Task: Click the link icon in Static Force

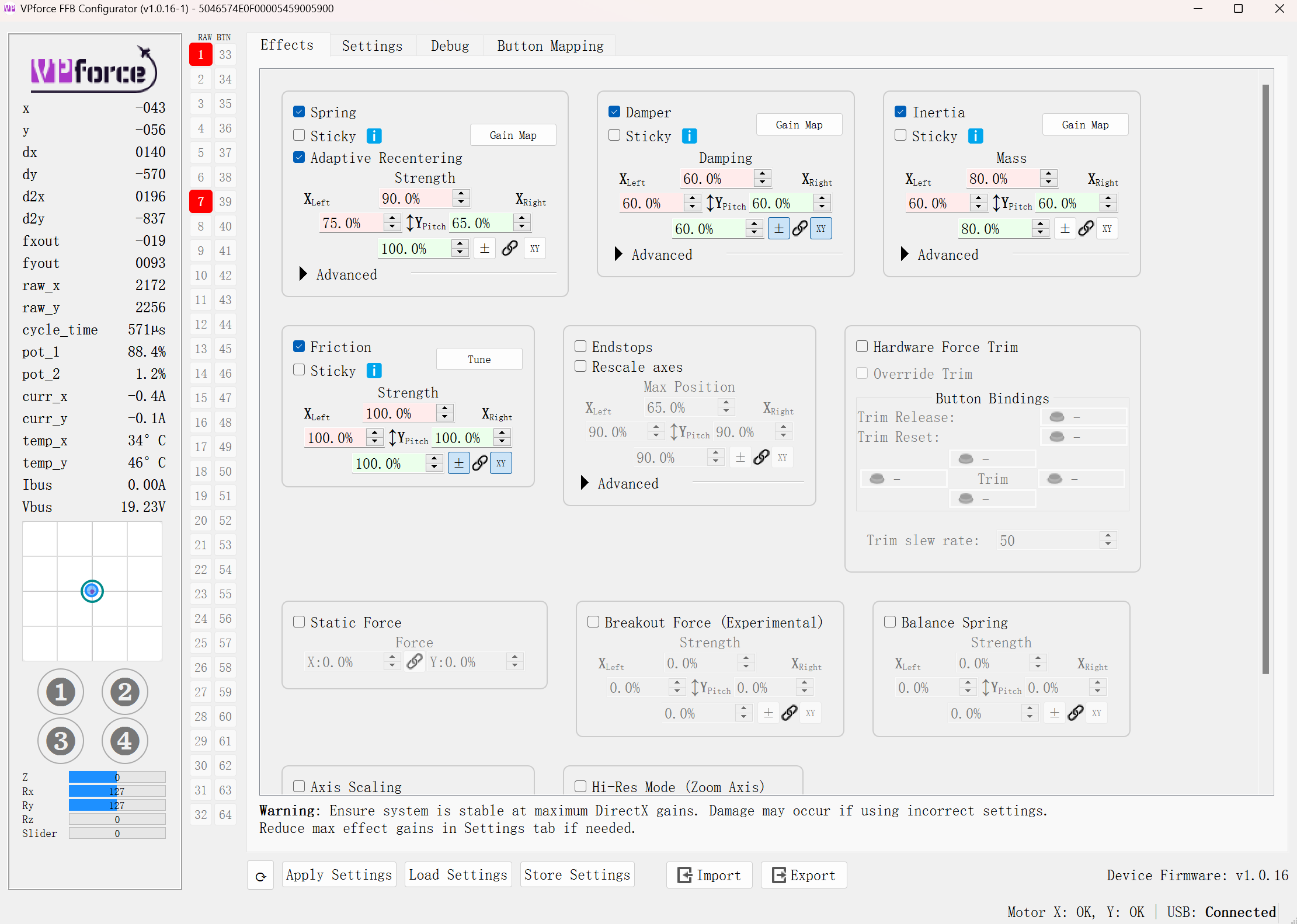Action: click(x=415, y=662)
